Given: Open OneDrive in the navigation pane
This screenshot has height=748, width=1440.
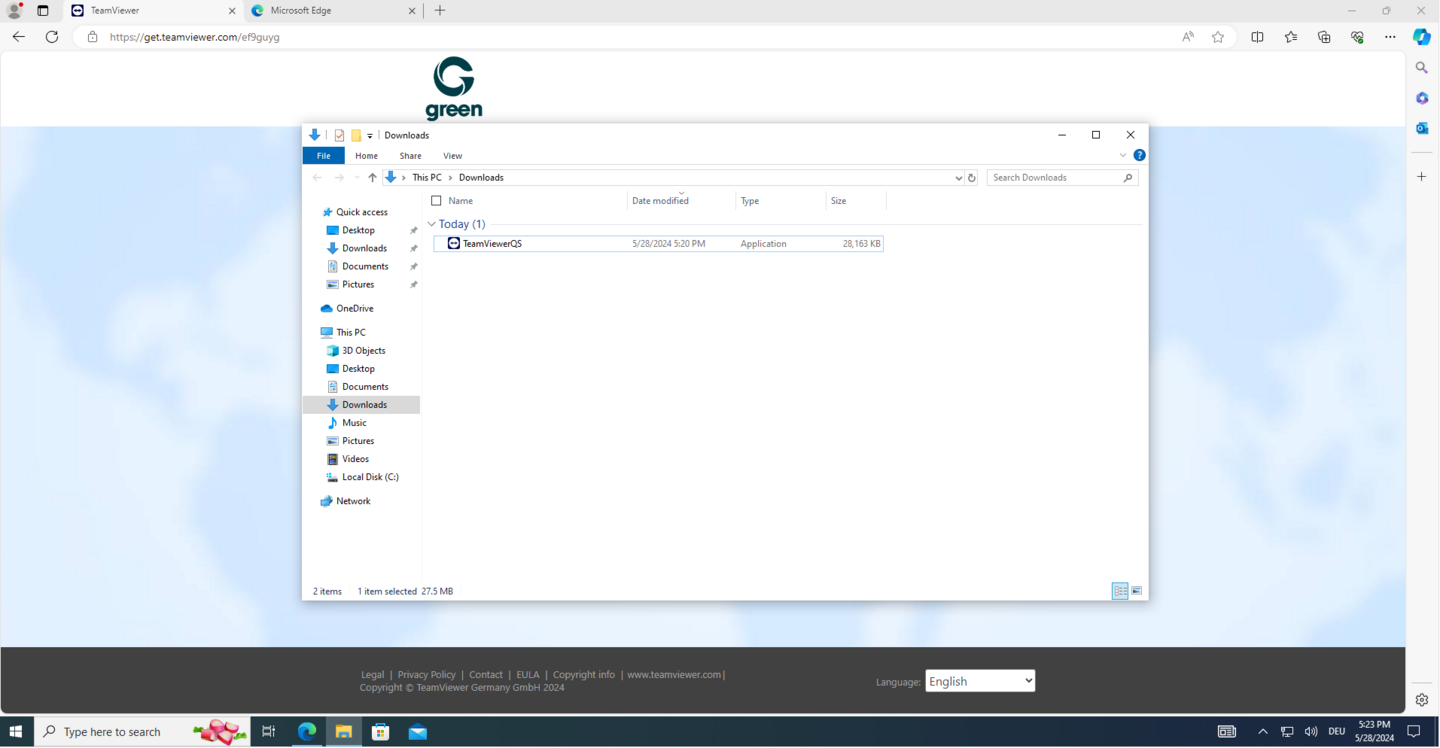Looking at the screenshot, I should click(x=354, y=309).
